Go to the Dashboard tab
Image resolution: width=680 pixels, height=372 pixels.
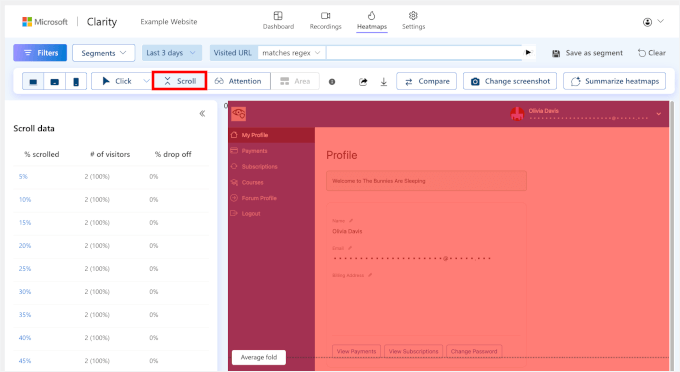(x=278, y=20)
